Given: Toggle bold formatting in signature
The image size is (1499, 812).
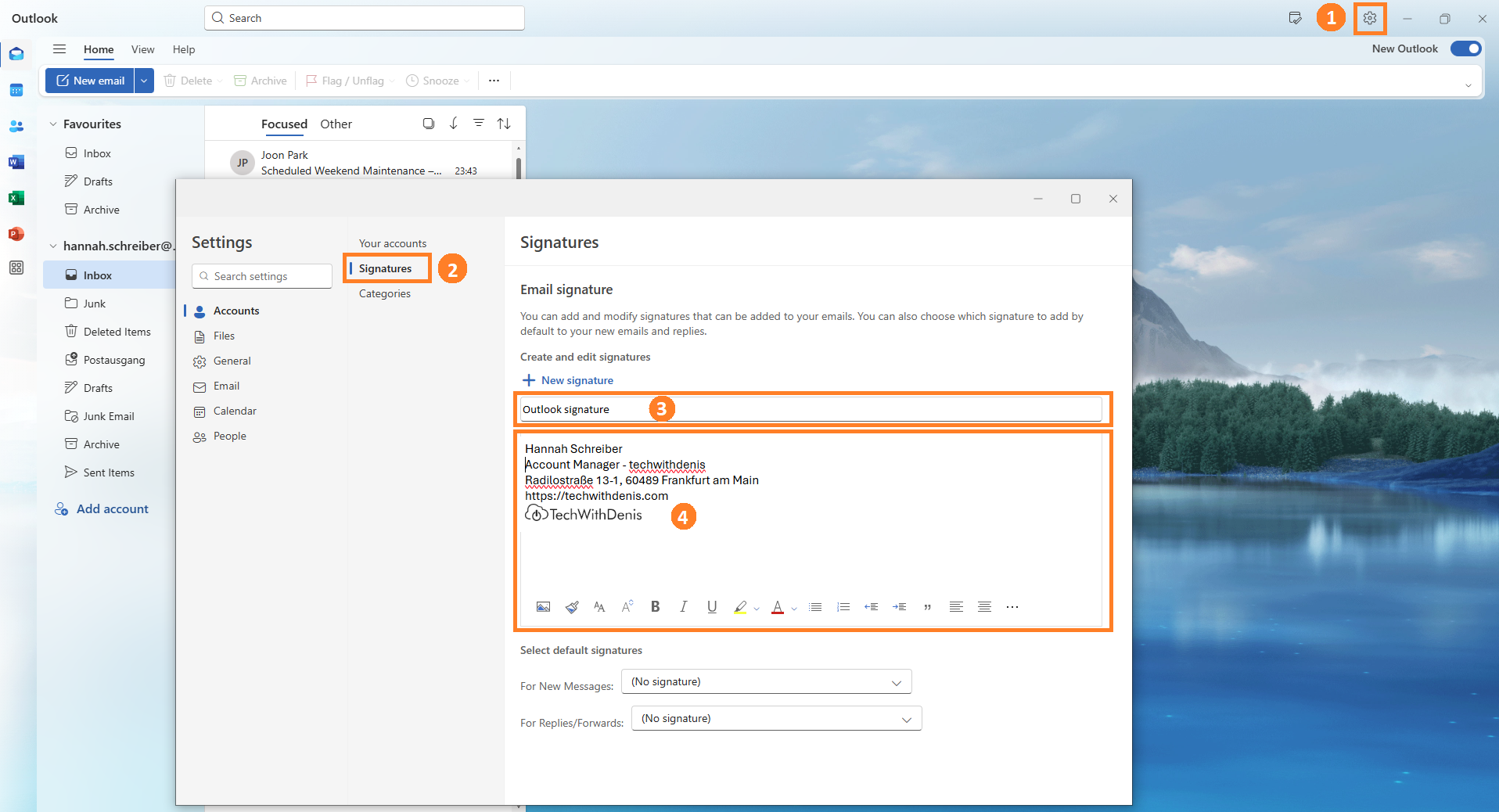Looking at the screenshot, I should point(656,607).
